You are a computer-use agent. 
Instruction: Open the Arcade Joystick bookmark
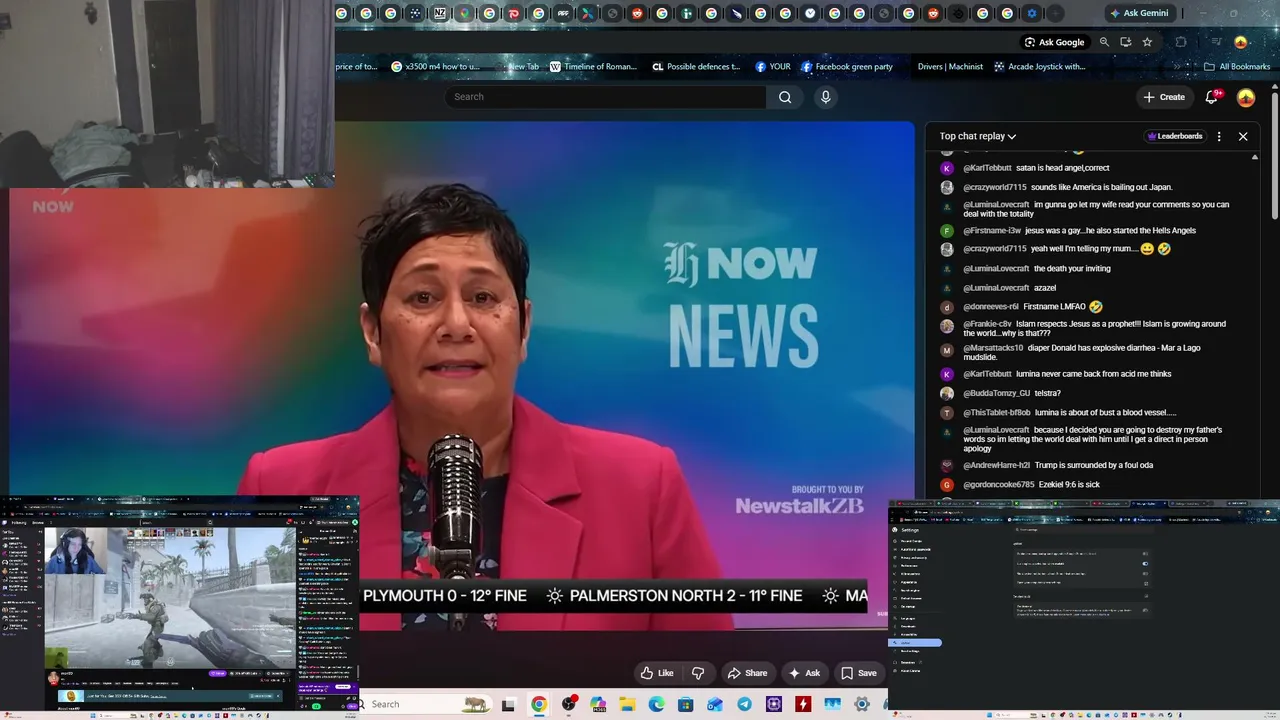point(1039,67)
